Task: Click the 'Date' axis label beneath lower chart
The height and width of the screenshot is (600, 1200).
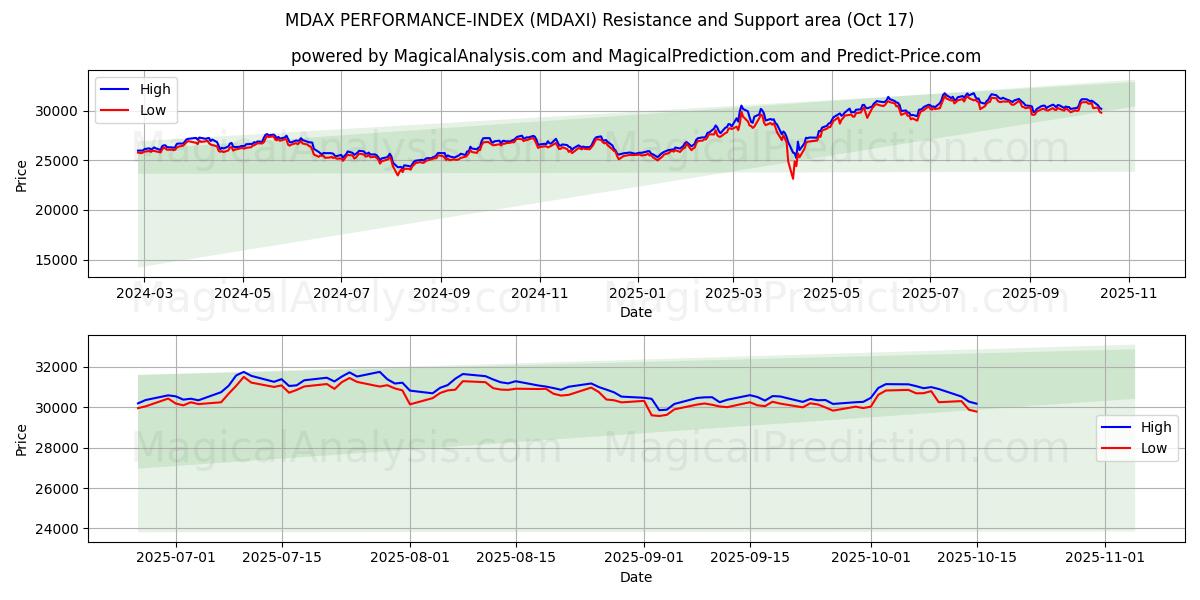Action: point(635,577)
